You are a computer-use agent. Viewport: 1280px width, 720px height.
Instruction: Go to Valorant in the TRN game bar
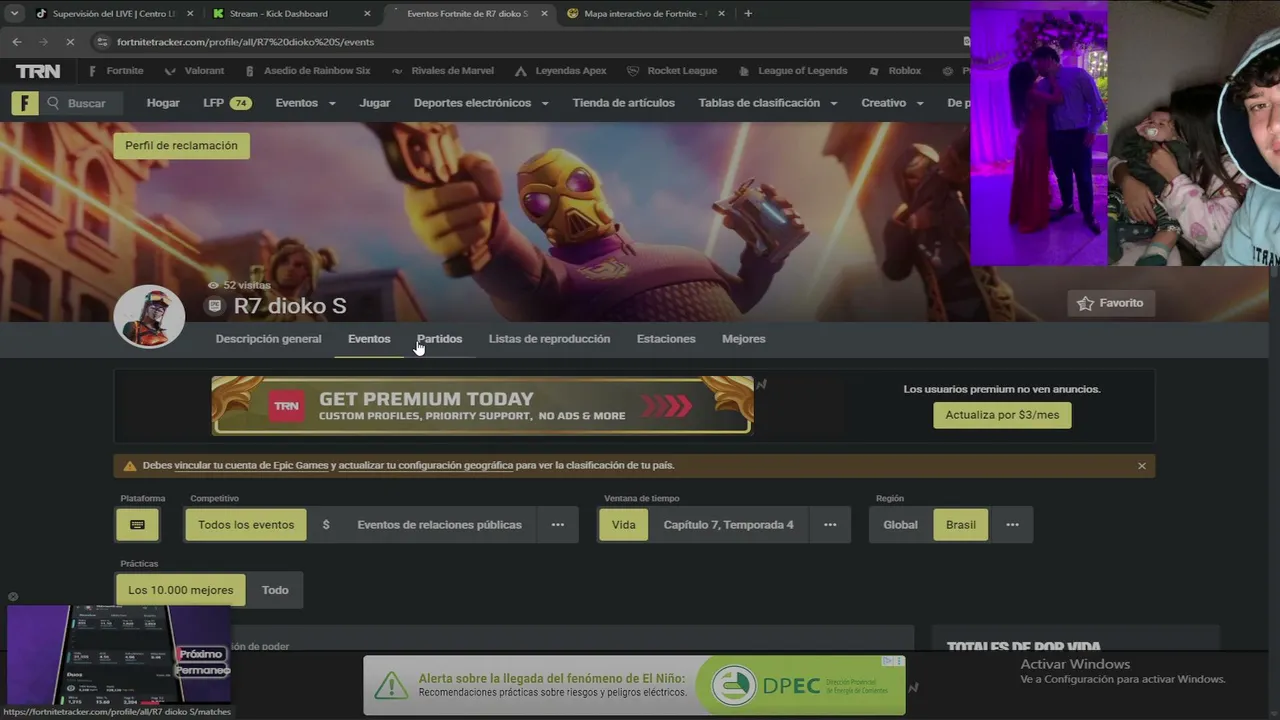pyautogui.click(x=194, y=71)
